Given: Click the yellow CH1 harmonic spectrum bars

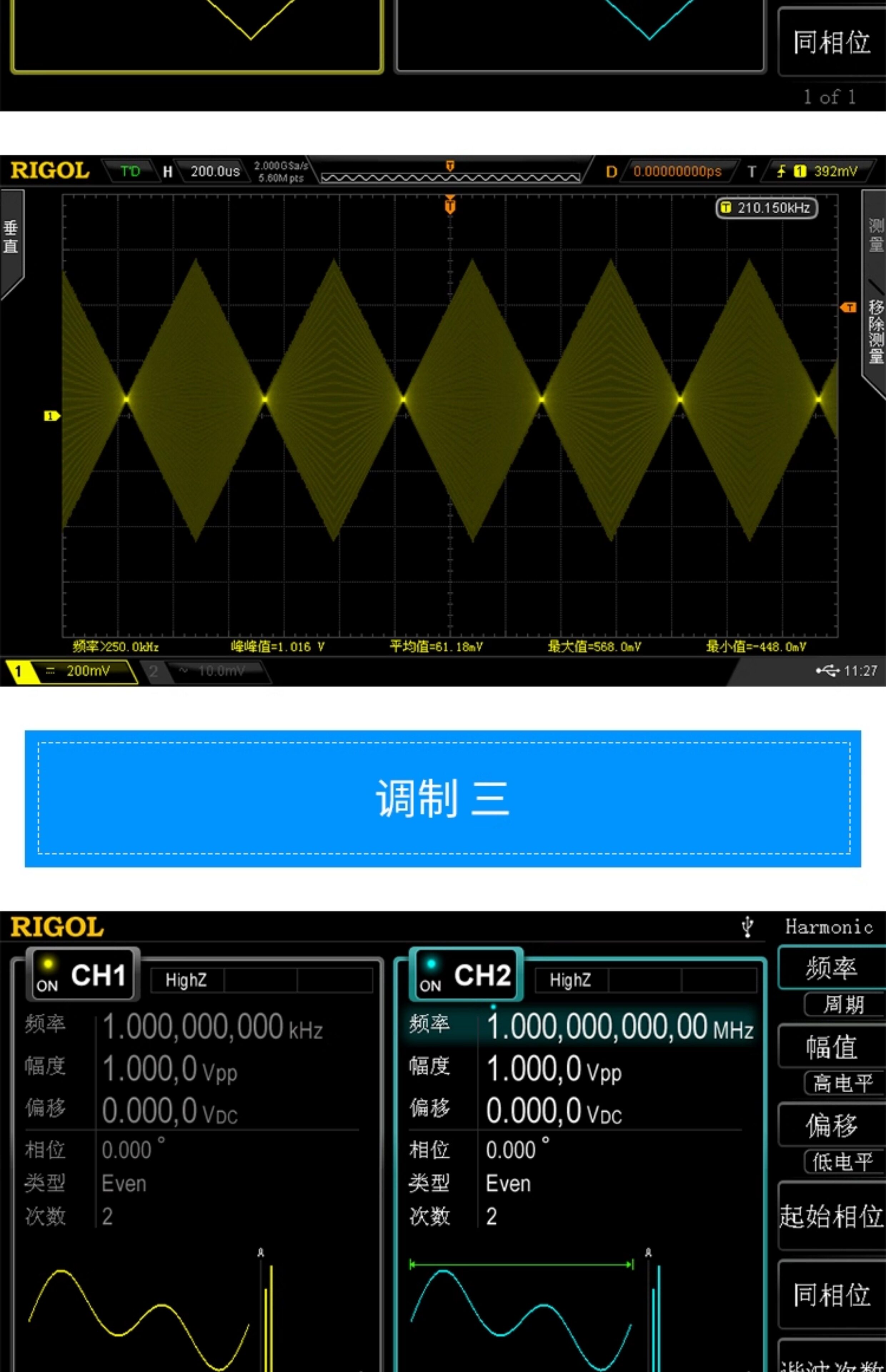Looking at the screenshot, I should (x=268, y=1318).
